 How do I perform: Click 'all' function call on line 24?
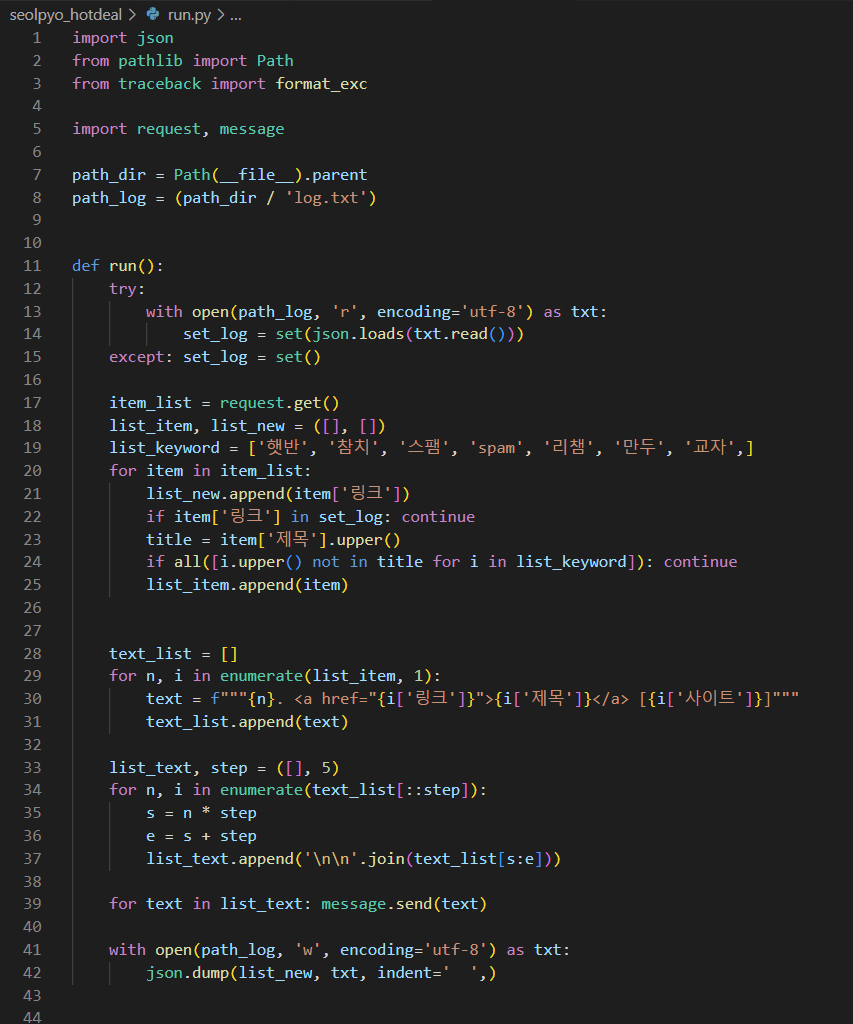coord(187,562)
